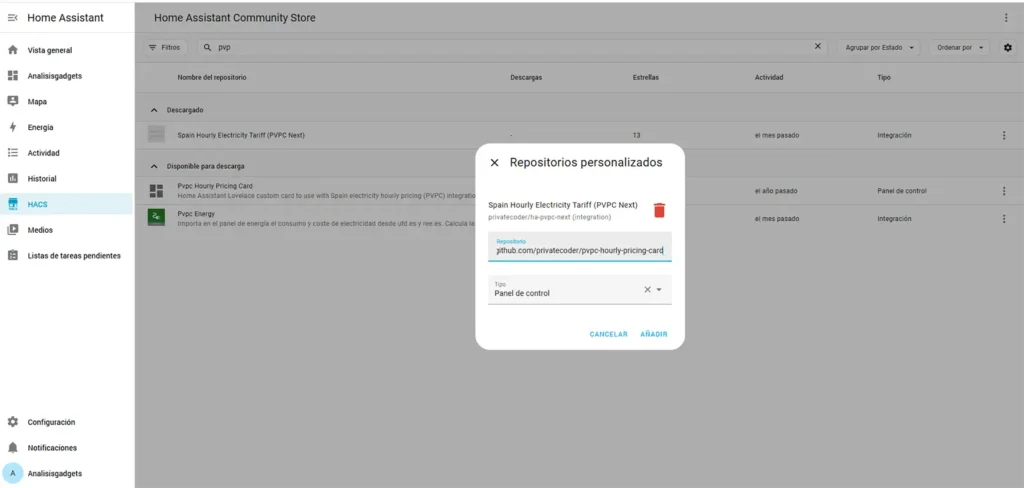
Task: Expand the Tipo dropdown arrow
Action: 659,289
